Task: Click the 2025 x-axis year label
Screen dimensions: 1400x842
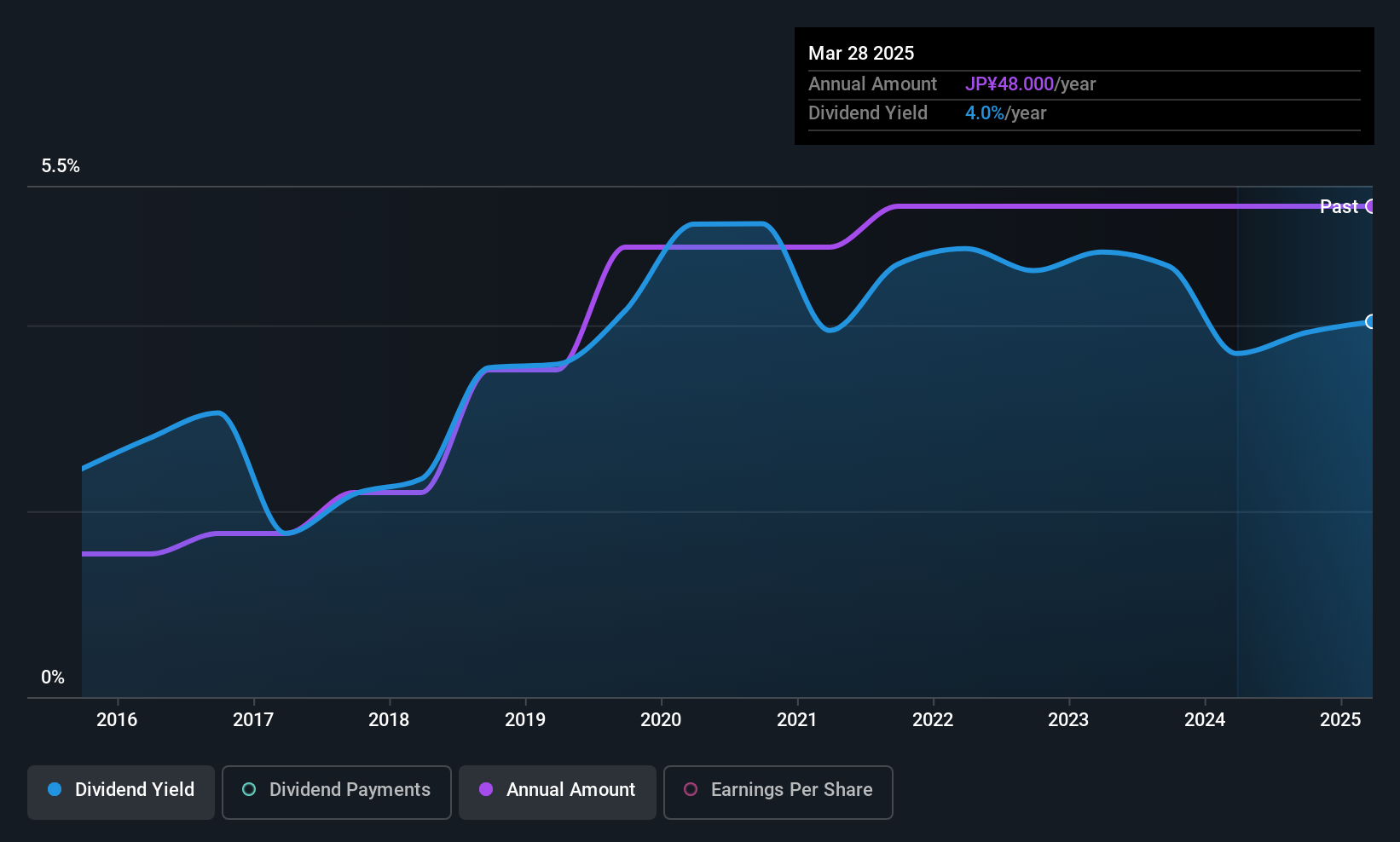Action: (1340, 719)
